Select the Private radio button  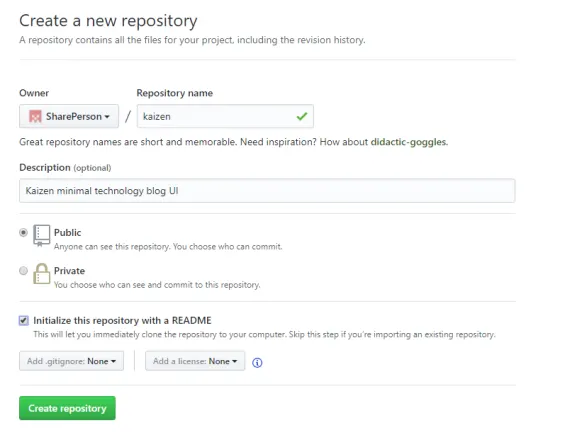pyautogui.click(x=23, y=271)
